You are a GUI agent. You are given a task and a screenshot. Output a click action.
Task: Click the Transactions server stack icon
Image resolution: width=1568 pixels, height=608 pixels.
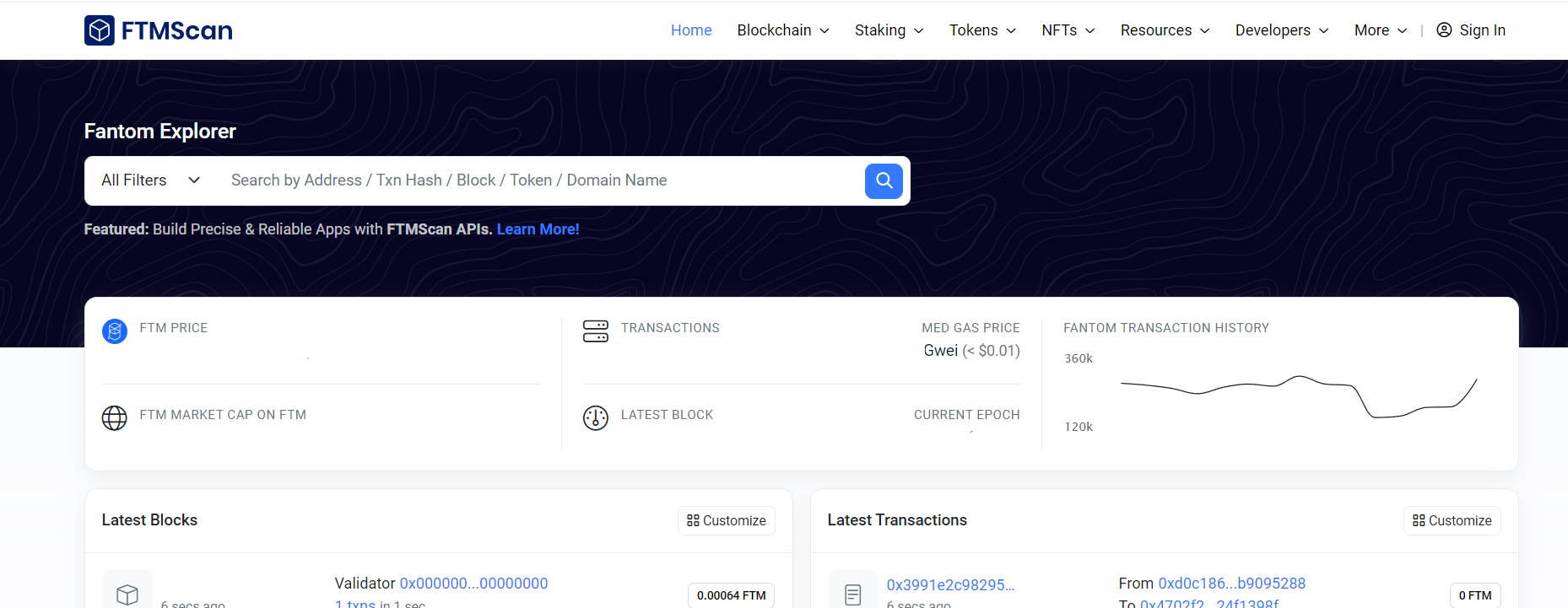coord(596,331)
